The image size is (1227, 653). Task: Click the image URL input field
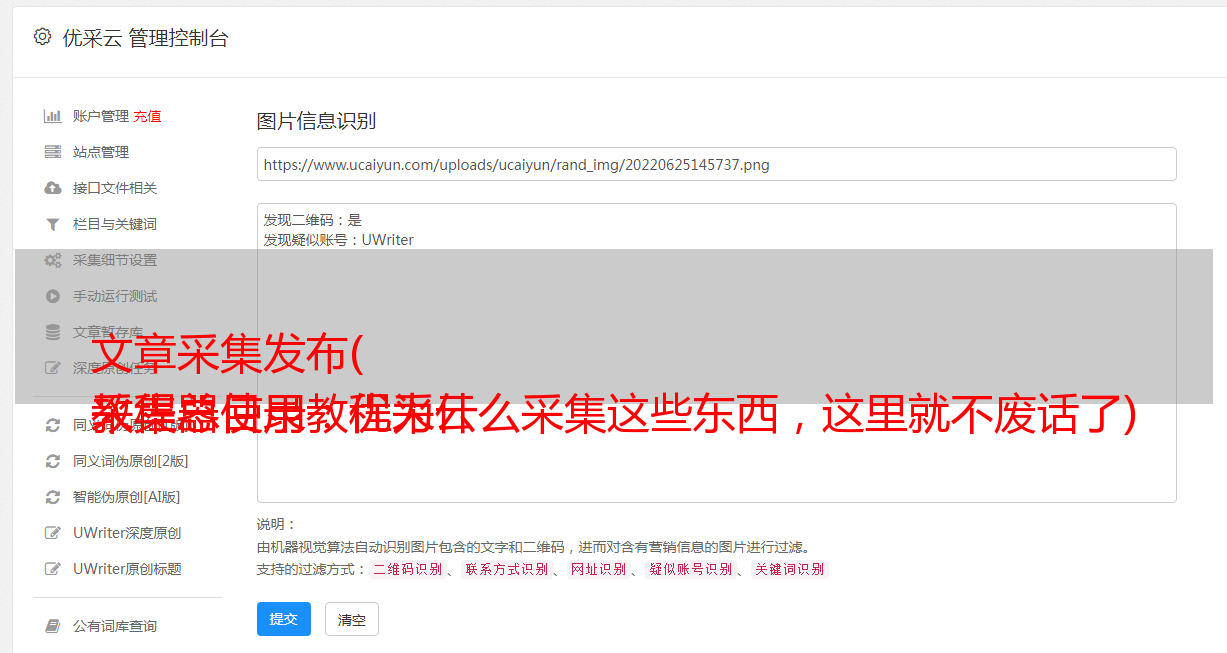click(716, 164)
